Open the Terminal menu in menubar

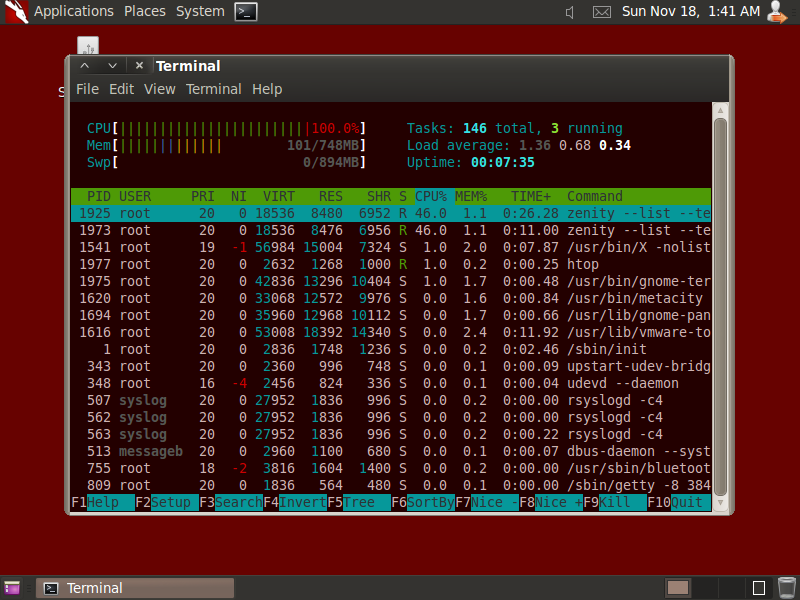(214, 89)
